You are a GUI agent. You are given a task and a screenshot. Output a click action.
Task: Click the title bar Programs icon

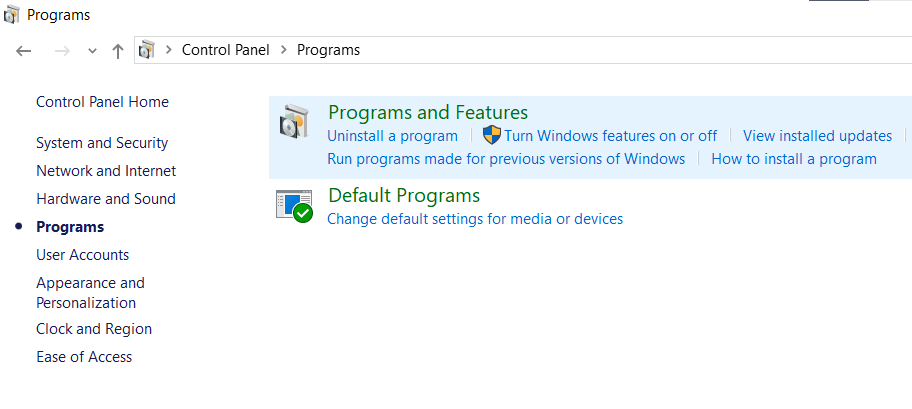tap(12, 15)
